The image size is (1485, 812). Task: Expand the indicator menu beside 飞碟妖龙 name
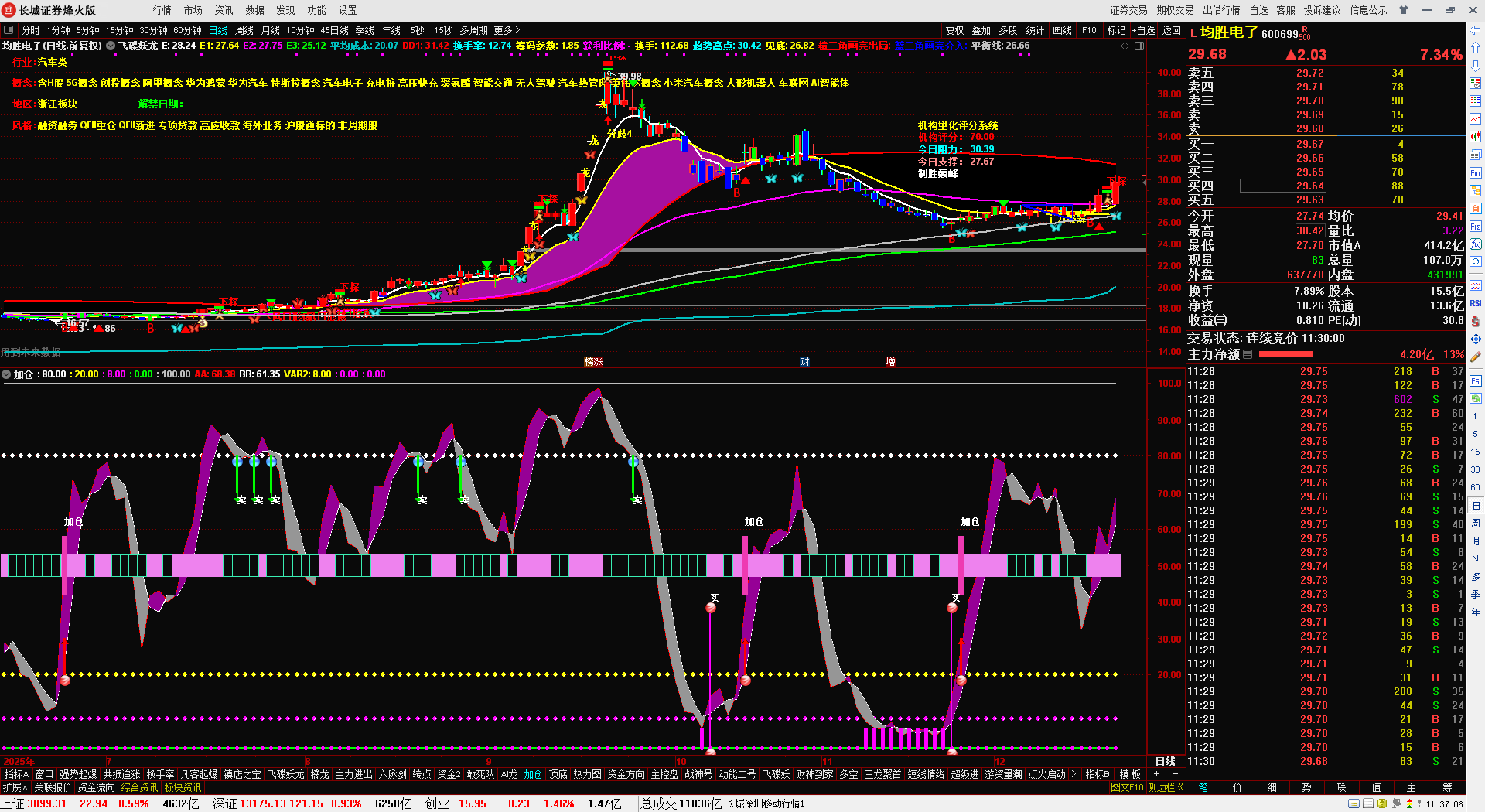[111, 46]
